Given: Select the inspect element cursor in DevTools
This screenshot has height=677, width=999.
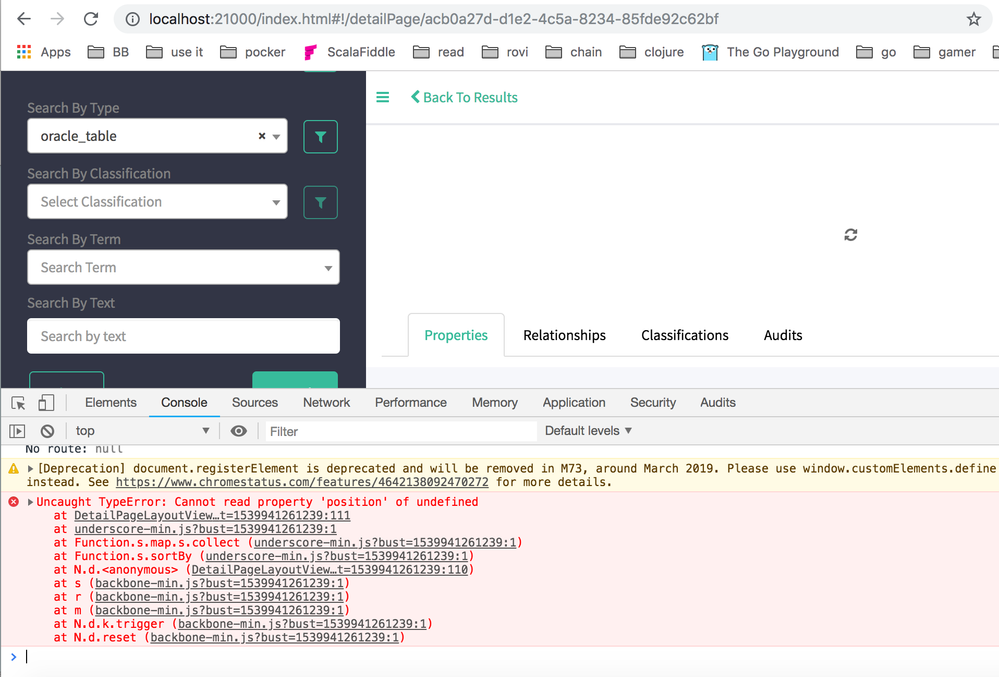Looking at the screenshot, I should coord(16,401).
